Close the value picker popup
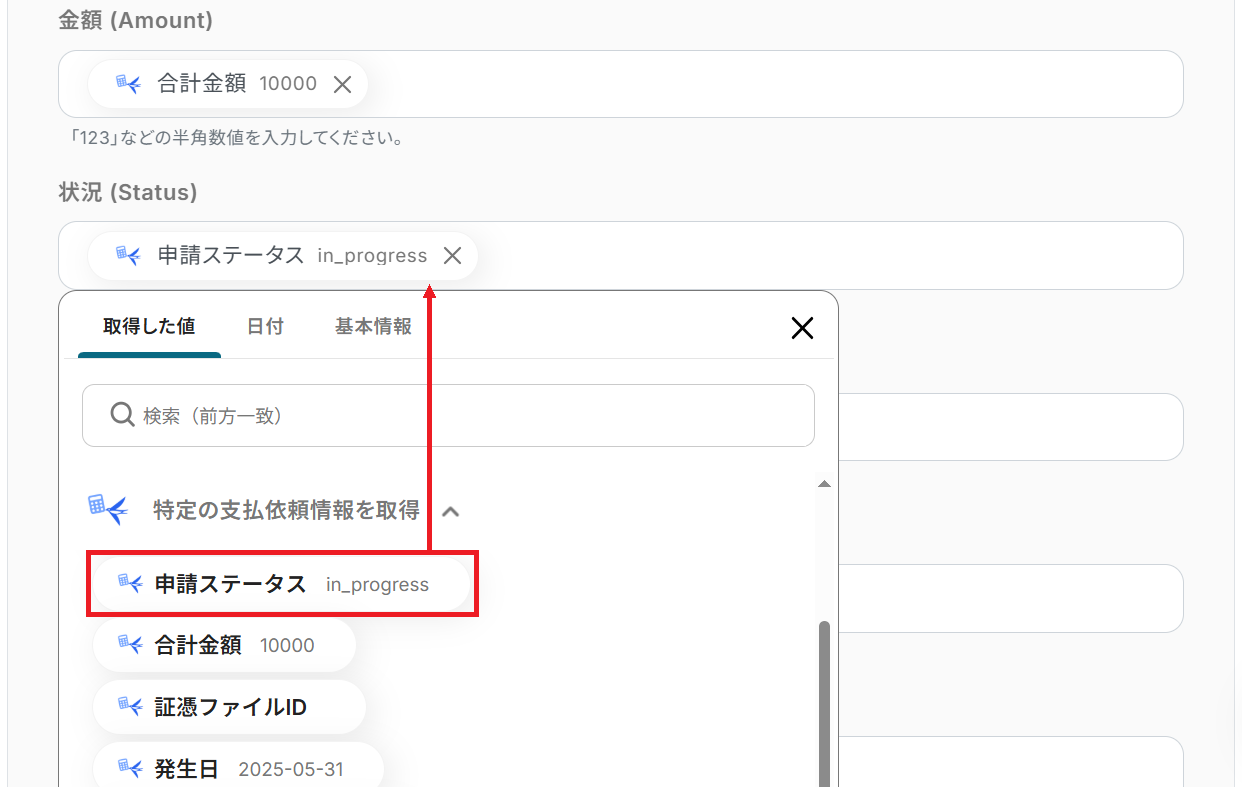This screenshot has height=787, width=1242. point(802,328)
